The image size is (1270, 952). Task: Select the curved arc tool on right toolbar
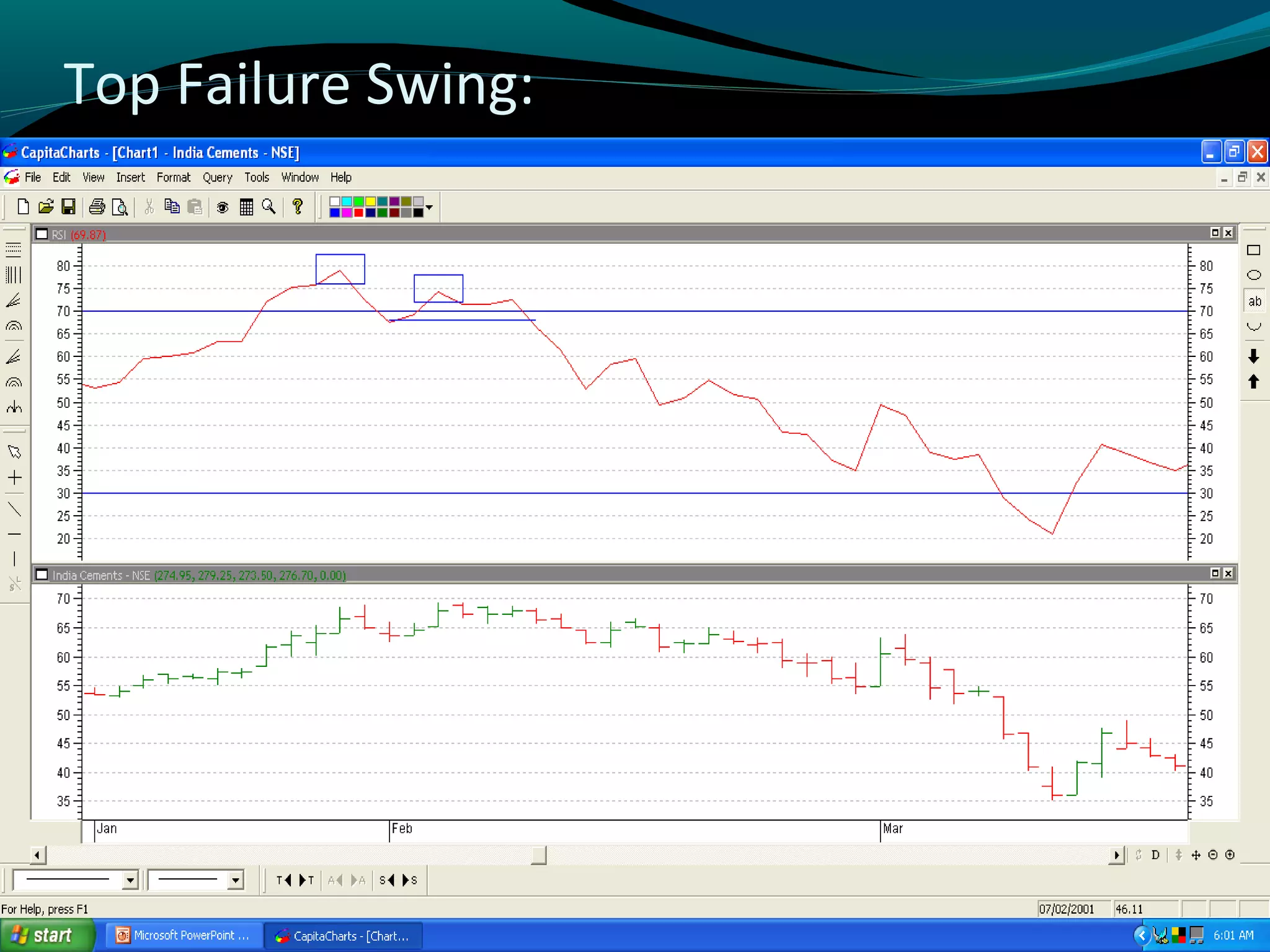1253,327
